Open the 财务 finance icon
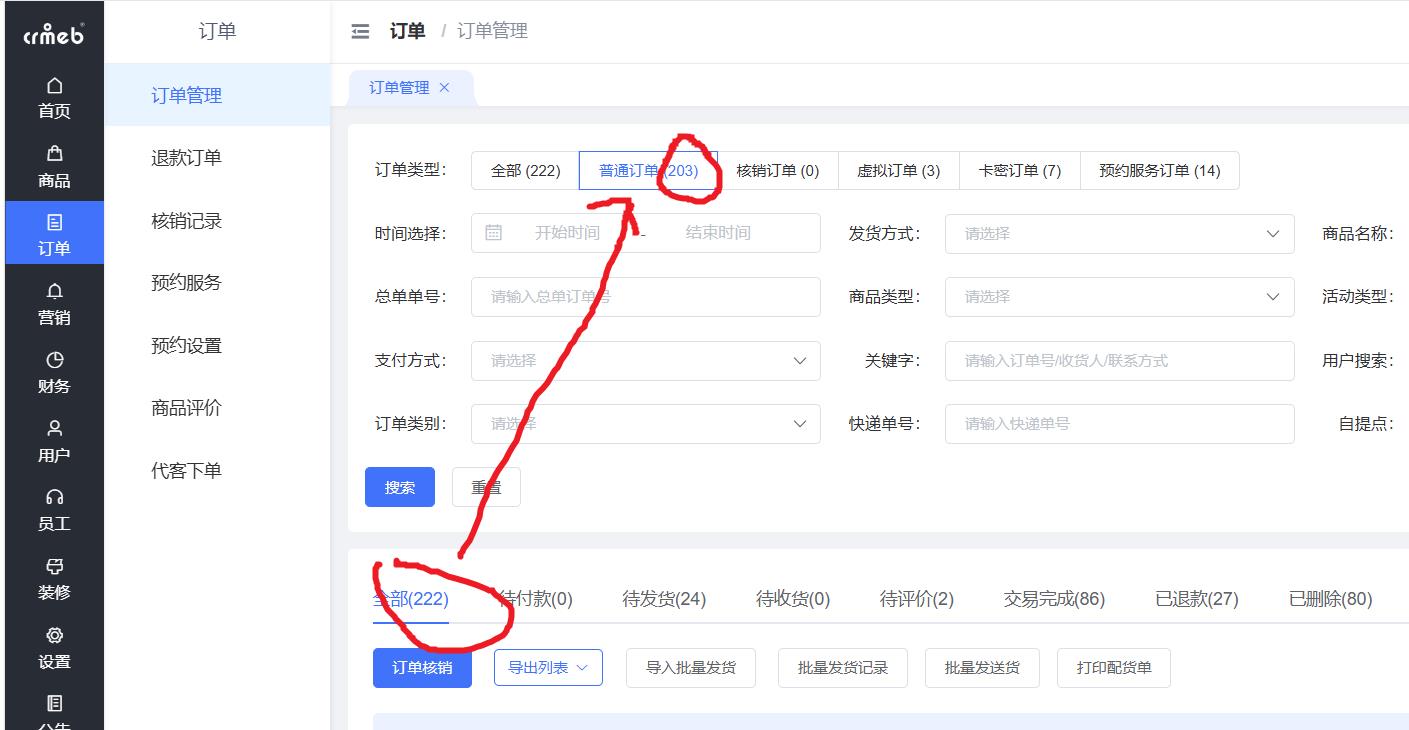1409x730 pixels. coord(54,360)
